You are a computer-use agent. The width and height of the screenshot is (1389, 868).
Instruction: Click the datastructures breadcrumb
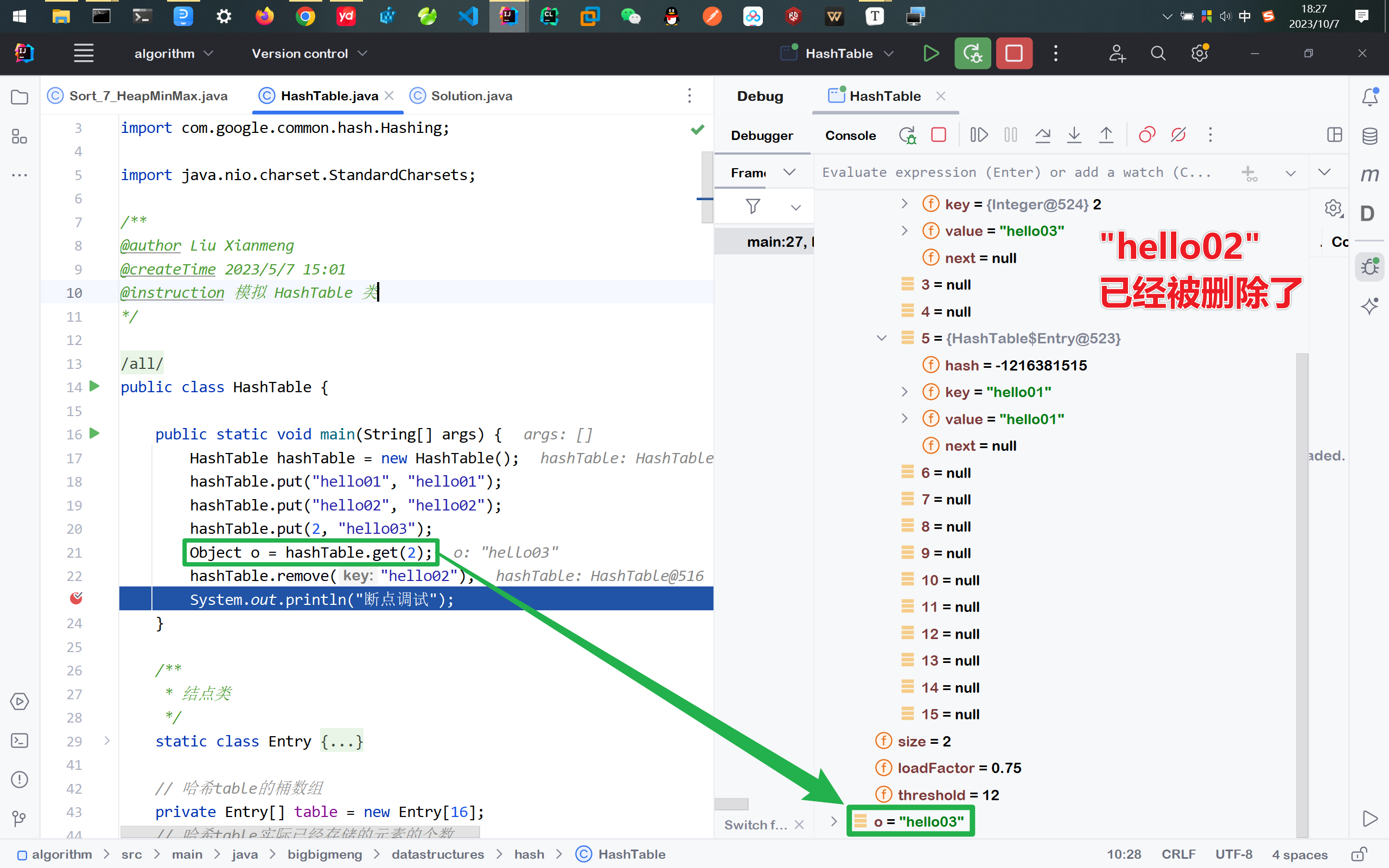[438, 854]
